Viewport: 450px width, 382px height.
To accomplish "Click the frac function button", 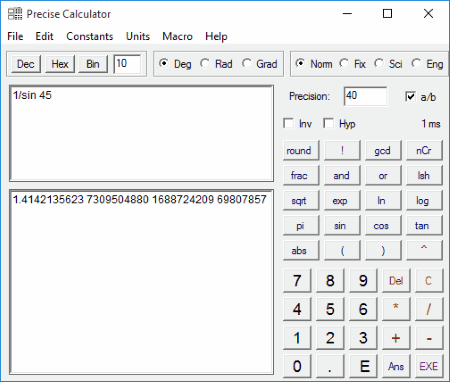I will [301, 175].
